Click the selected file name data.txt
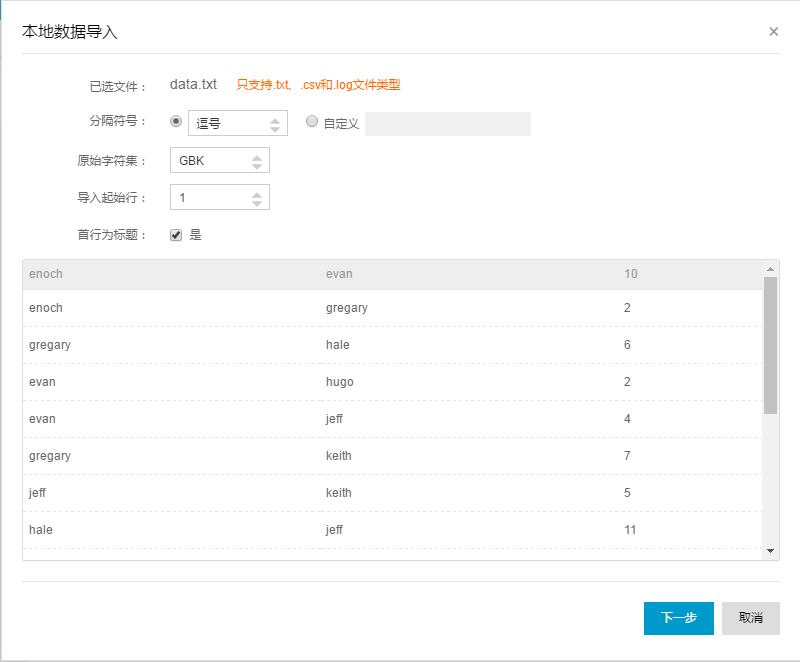The image size is (800, 662). pos(193,85)
